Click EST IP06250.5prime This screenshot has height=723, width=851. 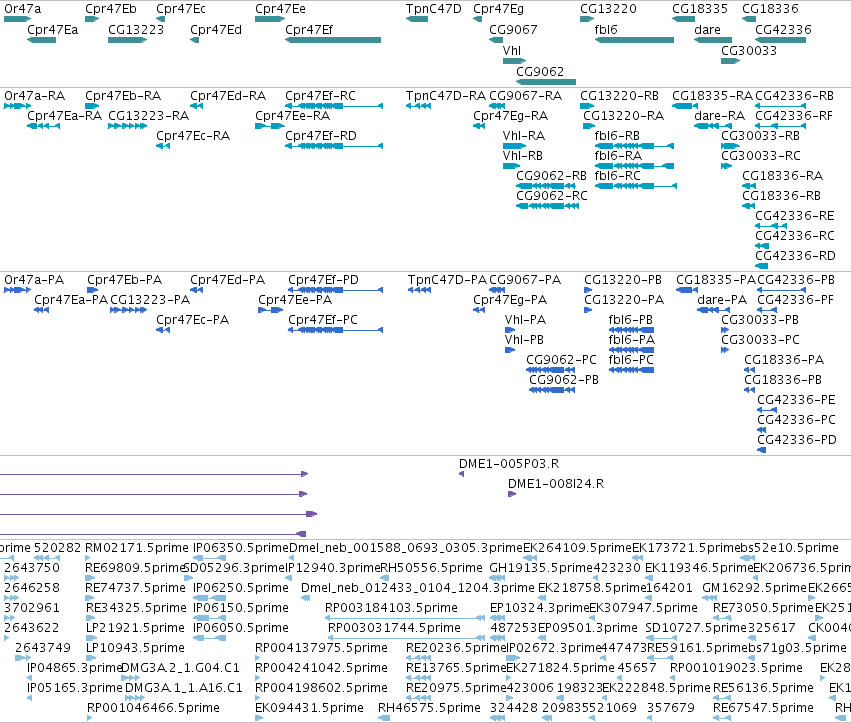(209, 598)
